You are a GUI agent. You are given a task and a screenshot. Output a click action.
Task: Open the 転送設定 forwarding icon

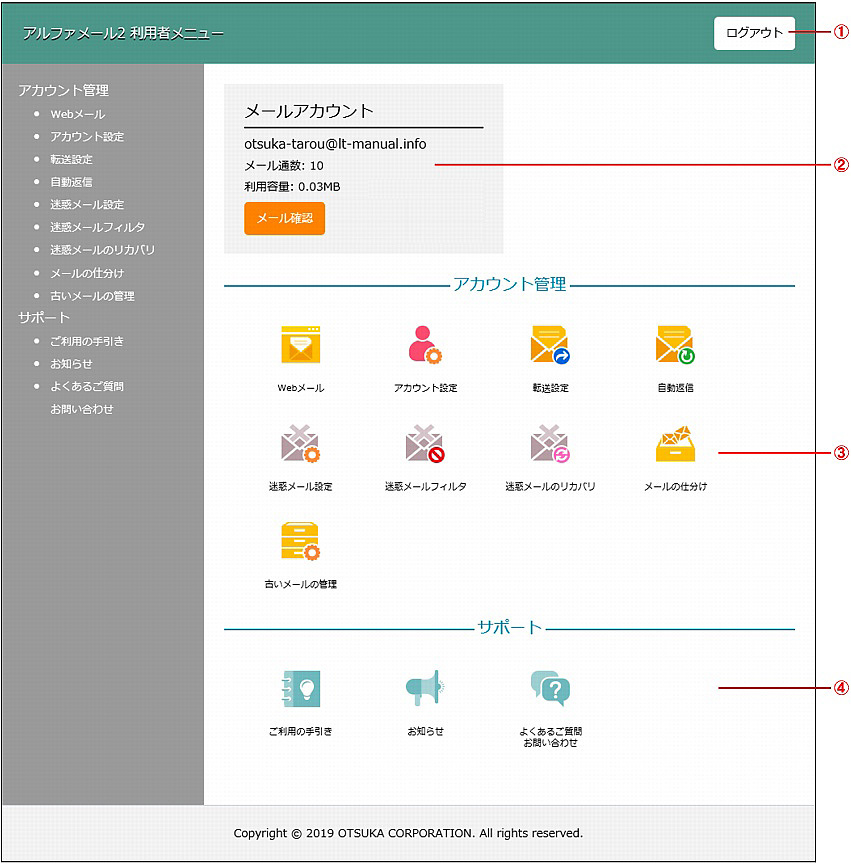(550, 345)
